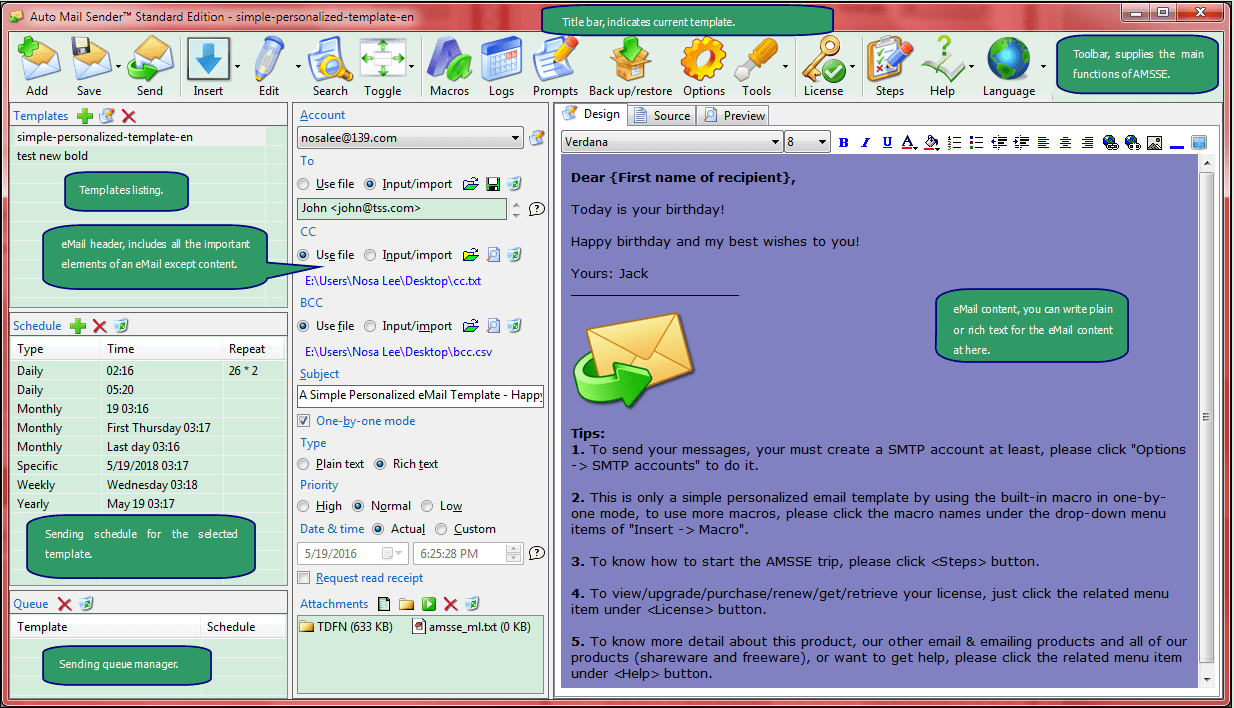1234x708 pixels.
Task: Add a new template with green plus
Action: tap(85, 116)
